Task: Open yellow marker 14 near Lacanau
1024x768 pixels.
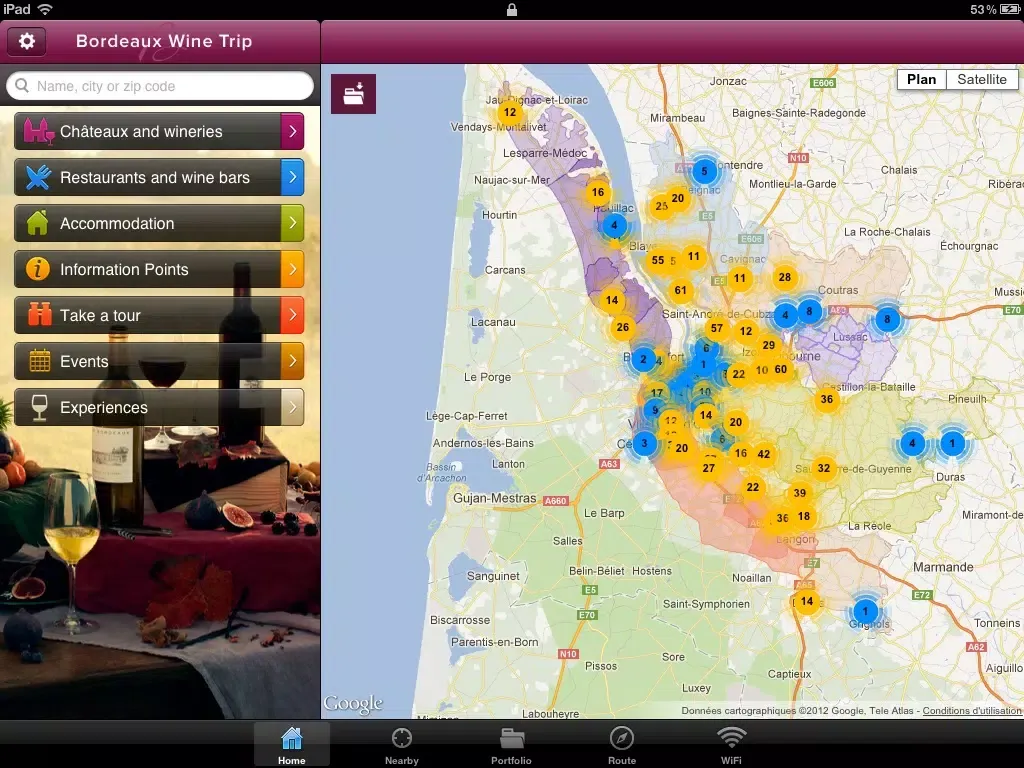Action: [x=612, y=300]
